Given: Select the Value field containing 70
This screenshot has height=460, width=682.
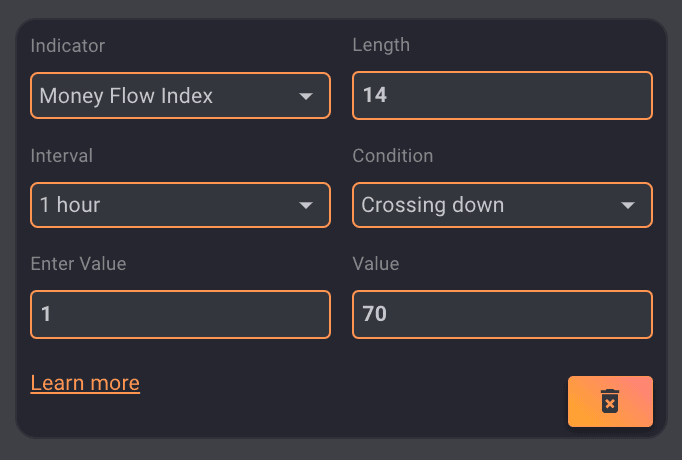Looking at the screenshot, I should [x=502, y=314].
